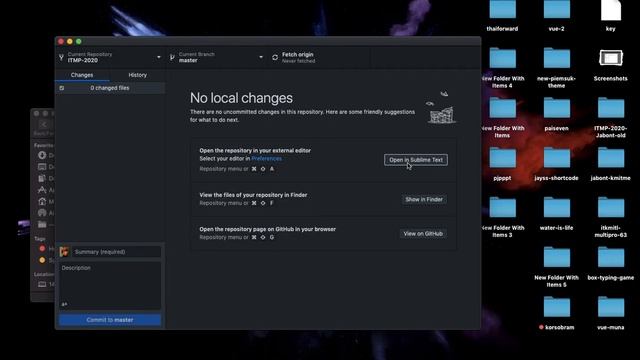
Task: Toggle the '0 changed files' checkbox
Action: pos(62,88)
